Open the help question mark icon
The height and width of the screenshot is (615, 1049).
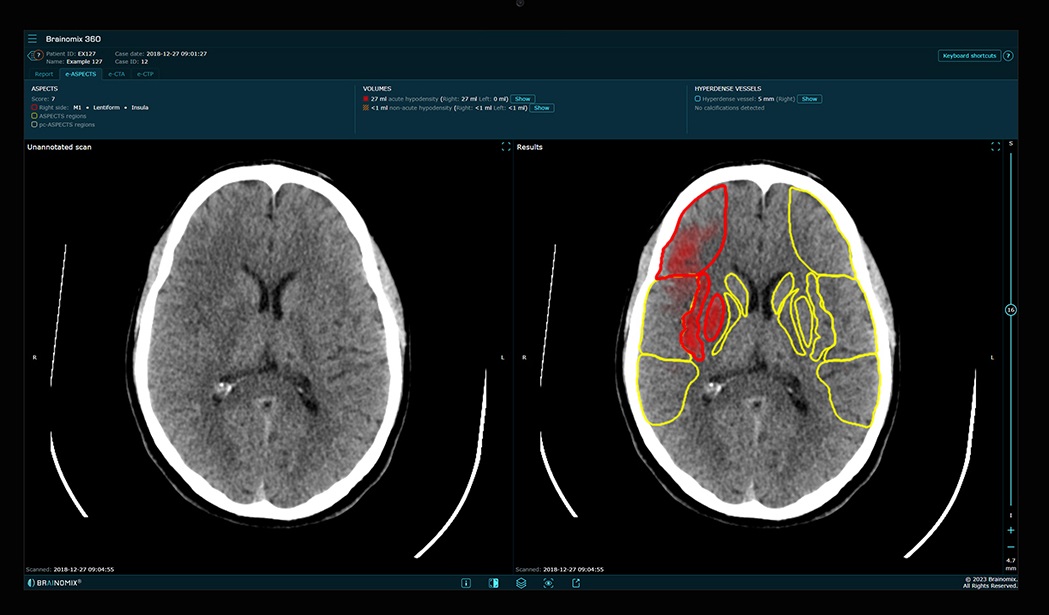pos(1008,56)
